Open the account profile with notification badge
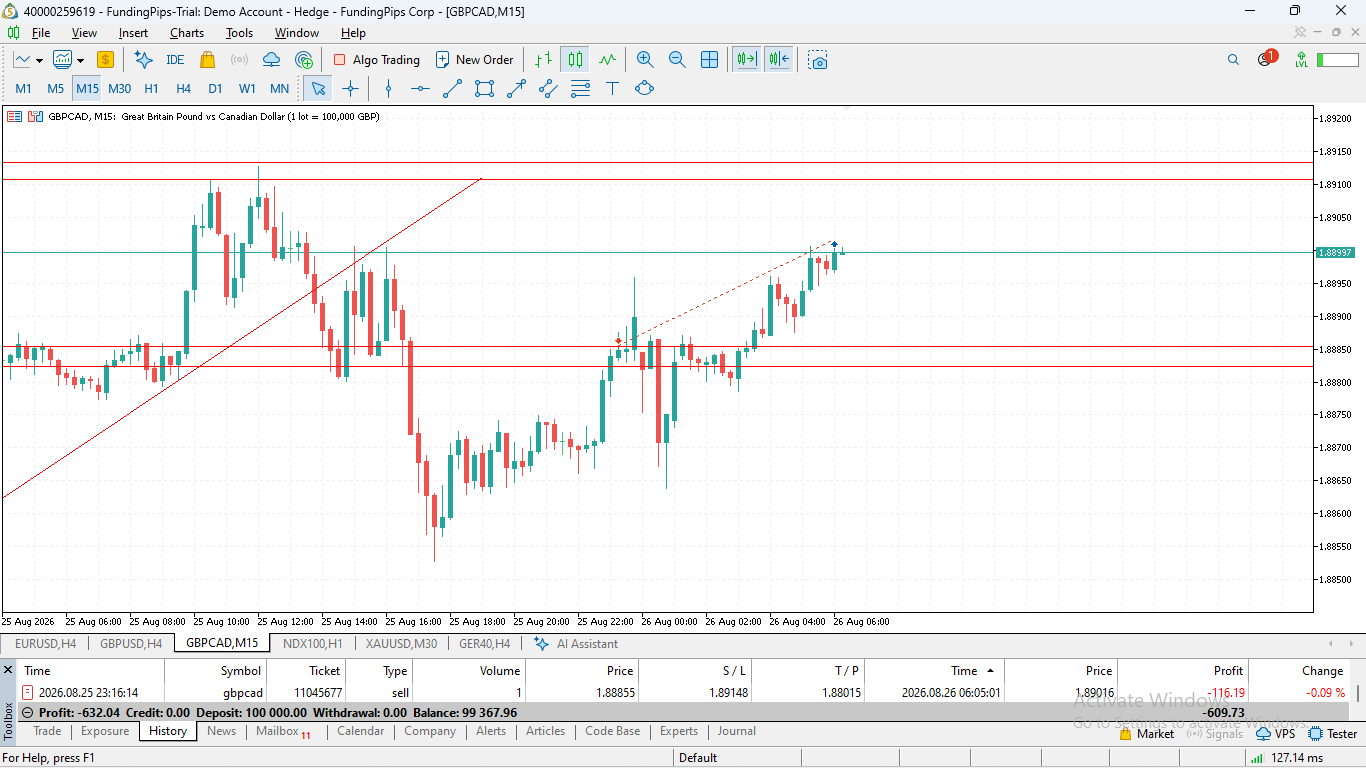The height and width of the screenshot is (768, 1366). [1266, 59]
